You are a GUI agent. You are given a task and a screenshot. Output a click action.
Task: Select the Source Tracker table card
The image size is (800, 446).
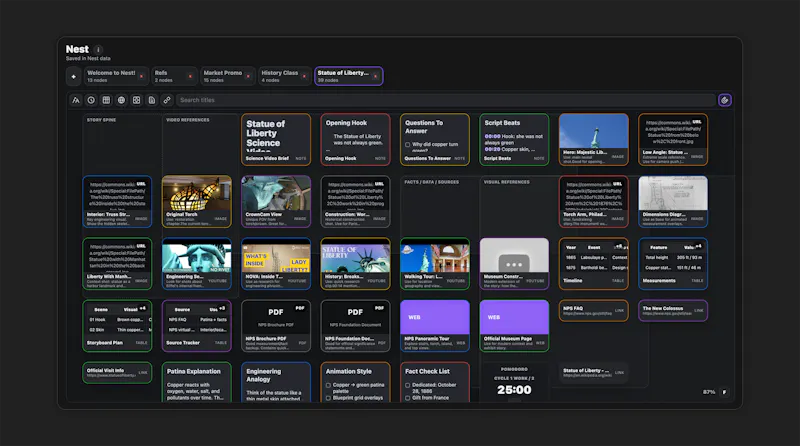[196, 326]
